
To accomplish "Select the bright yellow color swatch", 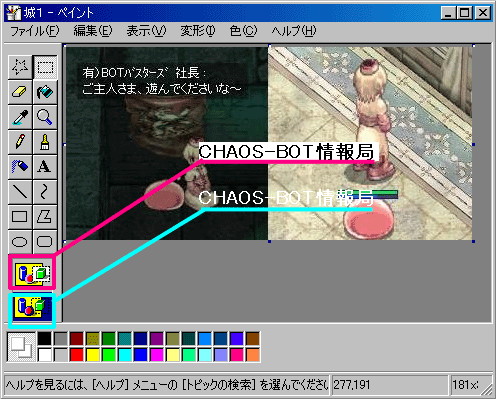I will [x=93, y=355].
